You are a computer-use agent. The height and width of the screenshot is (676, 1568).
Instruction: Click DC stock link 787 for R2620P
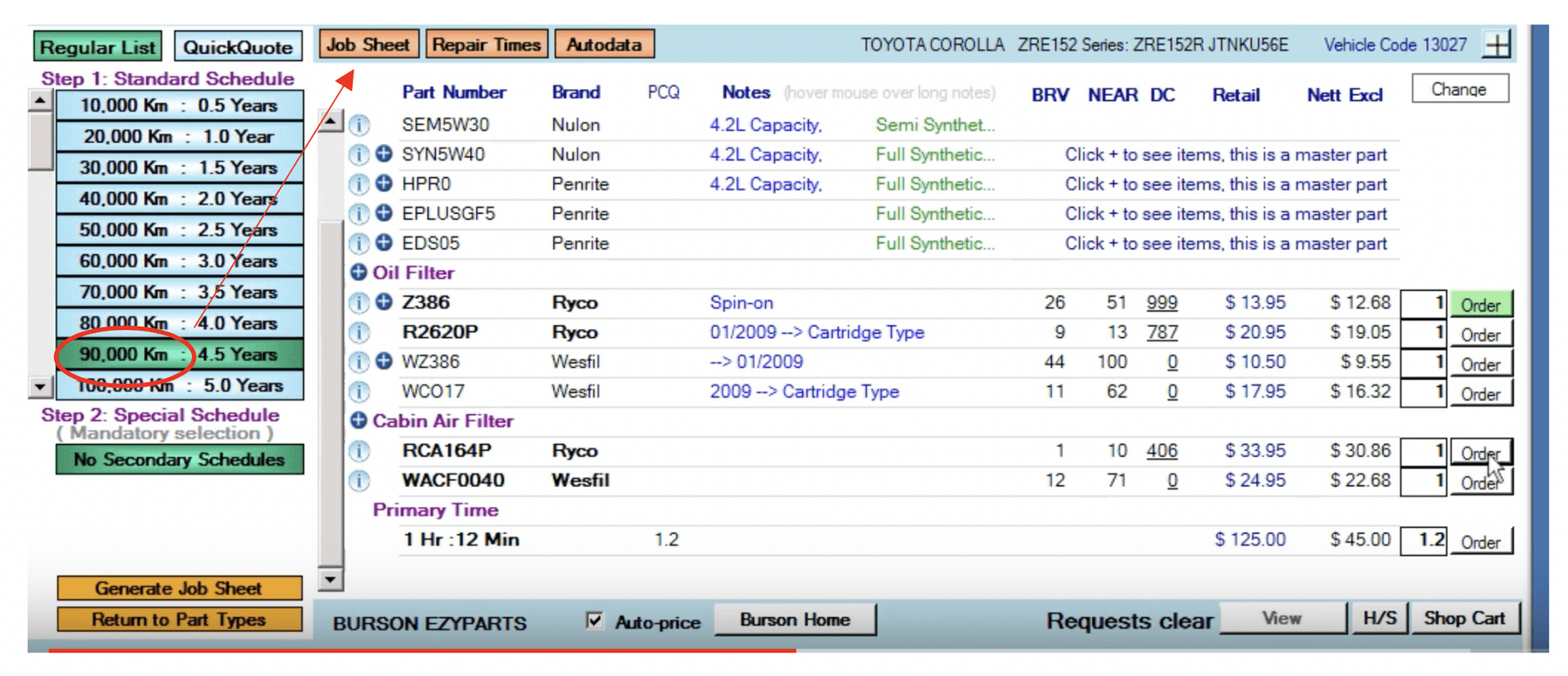point(1161,332)
